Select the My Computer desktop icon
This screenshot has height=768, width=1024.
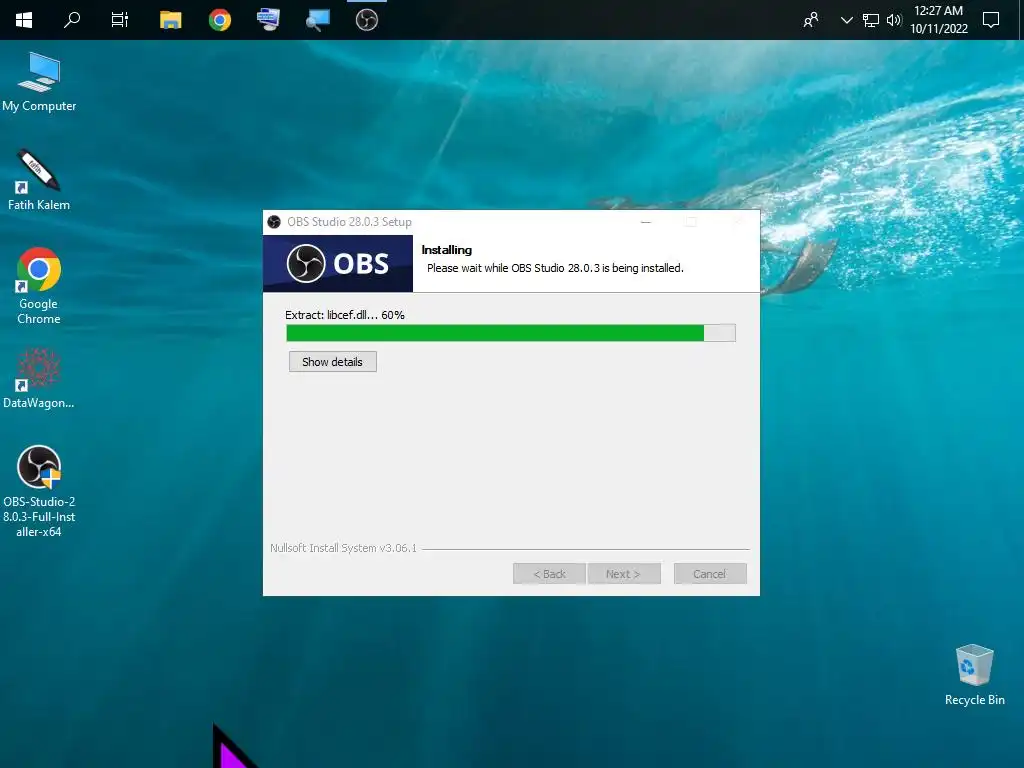click(x=39, y=82)
